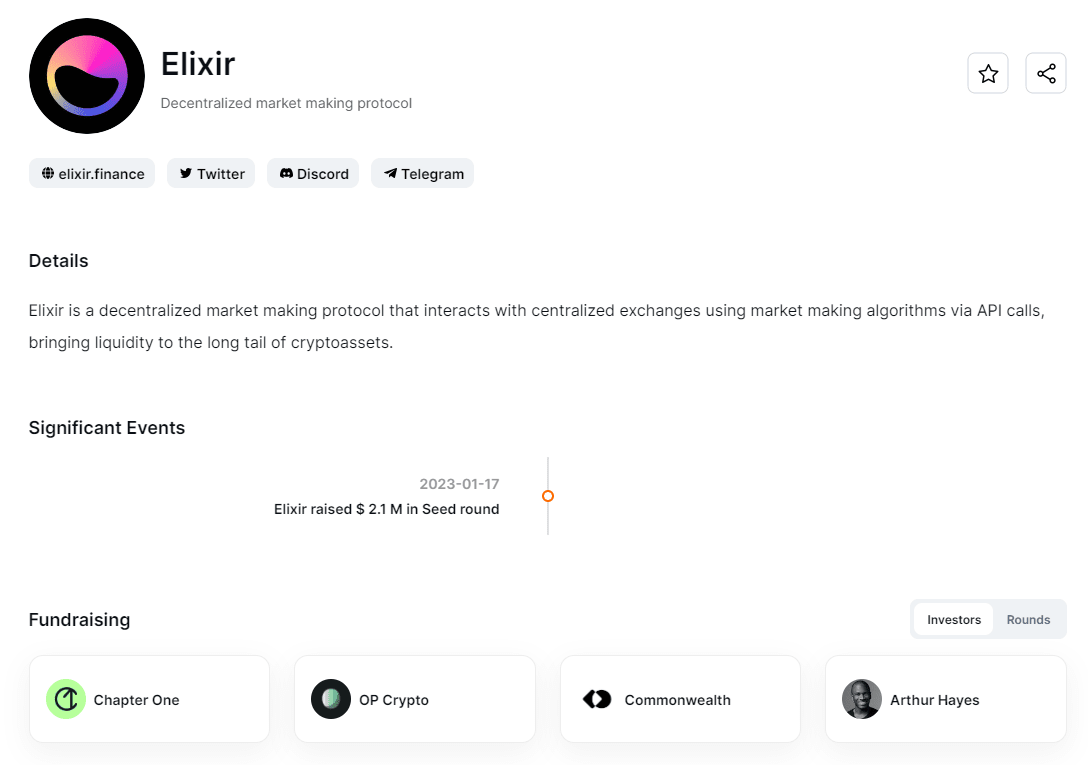Click the Chapter One investor card
The height and width of the screenshot is (765, 1088).
pos(149,699)
